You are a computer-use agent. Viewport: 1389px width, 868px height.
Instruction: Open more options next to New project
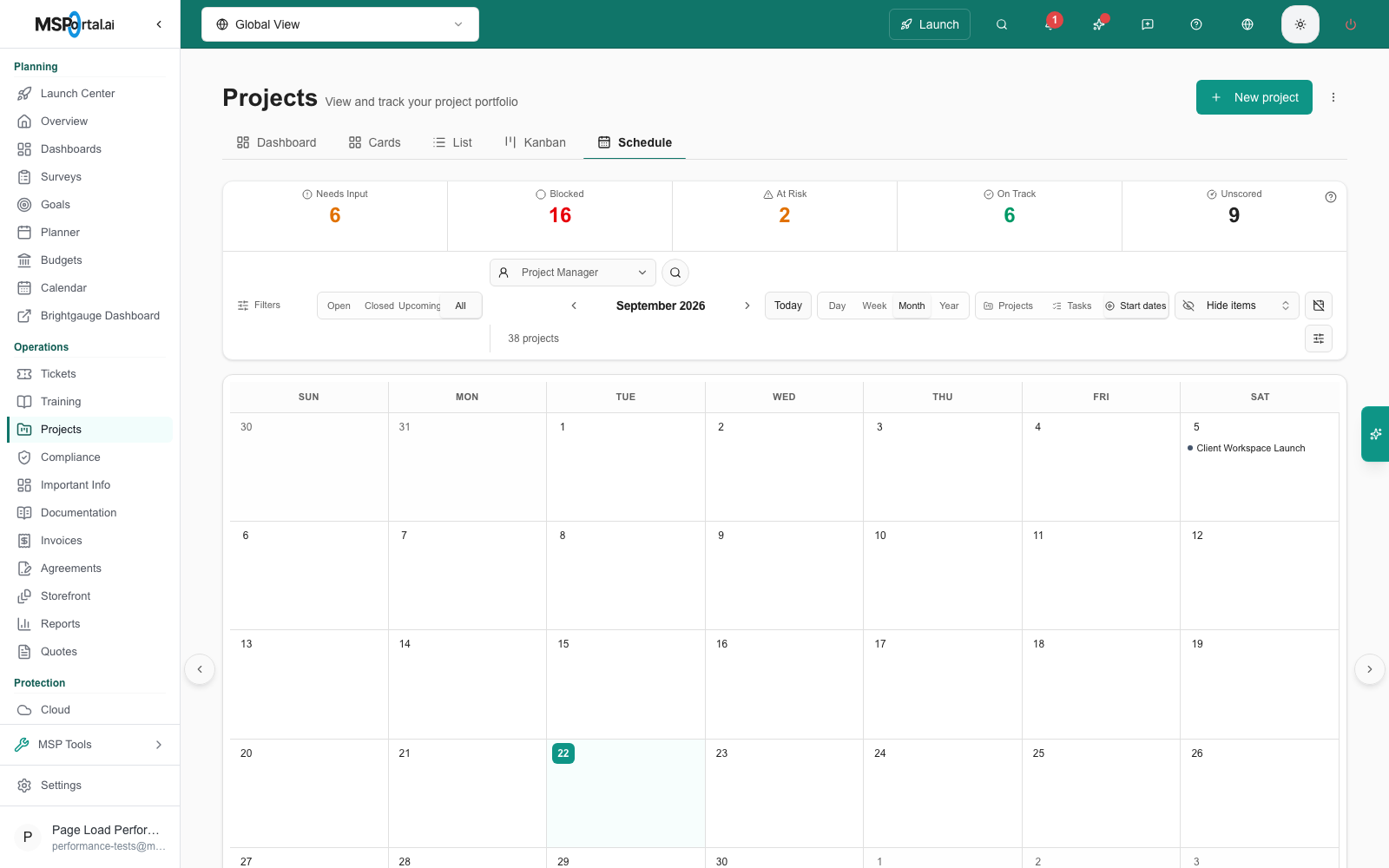pos(1333,97)
